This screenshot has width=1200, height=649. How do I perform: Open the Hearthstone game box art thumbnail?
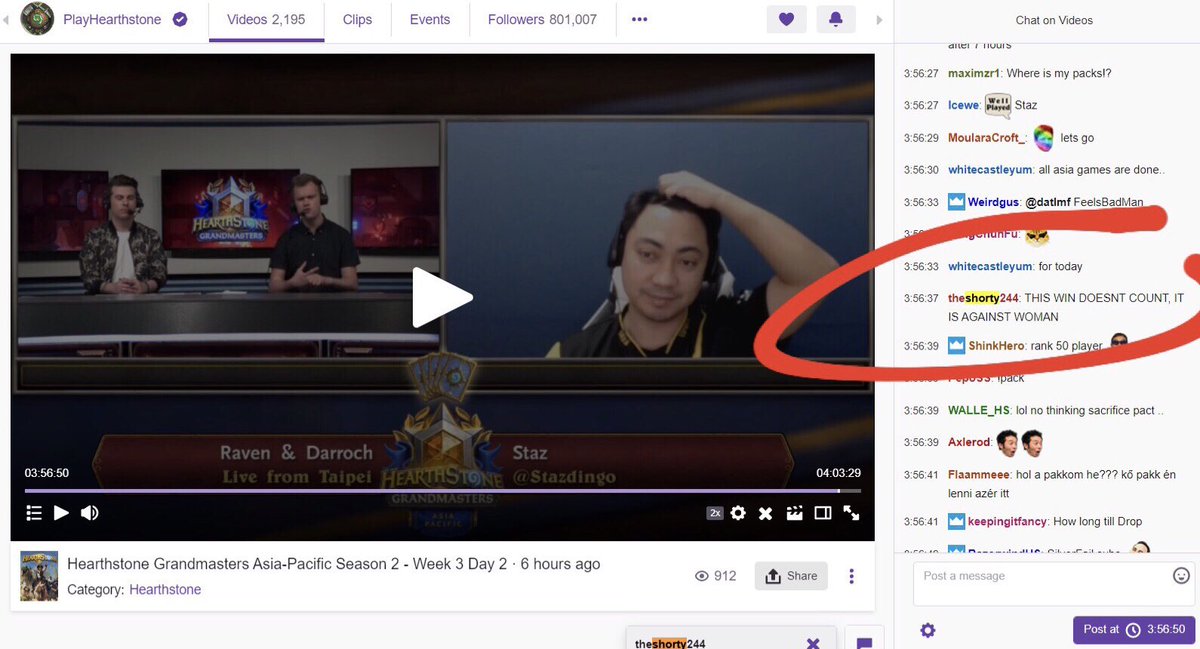38,576
